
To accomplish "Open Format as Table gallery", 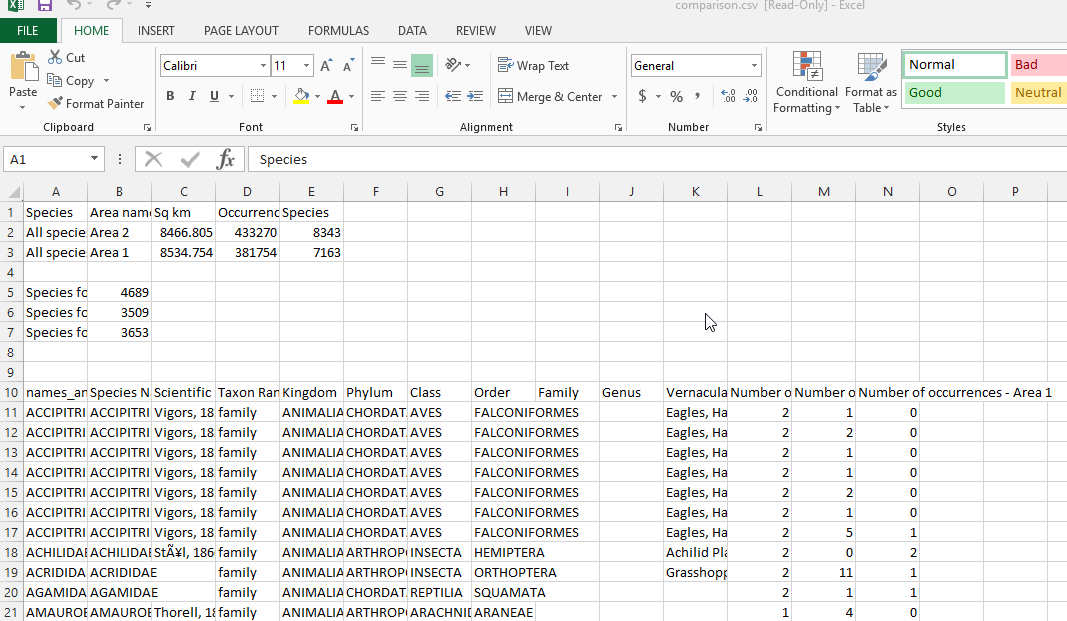I will (x=871, y=82).
